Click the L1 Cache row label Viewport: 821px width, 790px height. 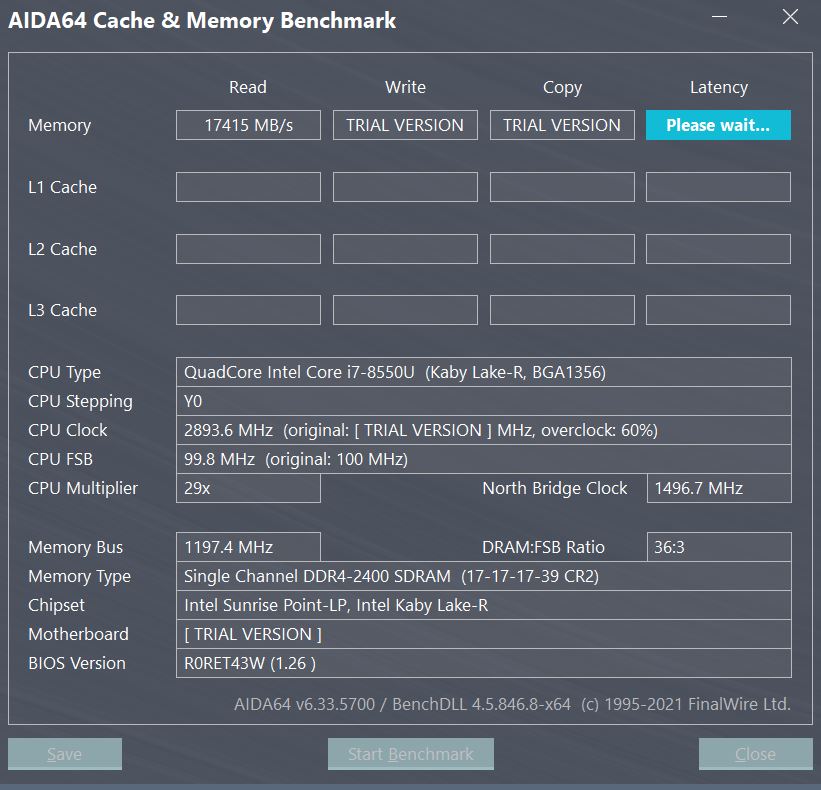click(x=62, y=187)
